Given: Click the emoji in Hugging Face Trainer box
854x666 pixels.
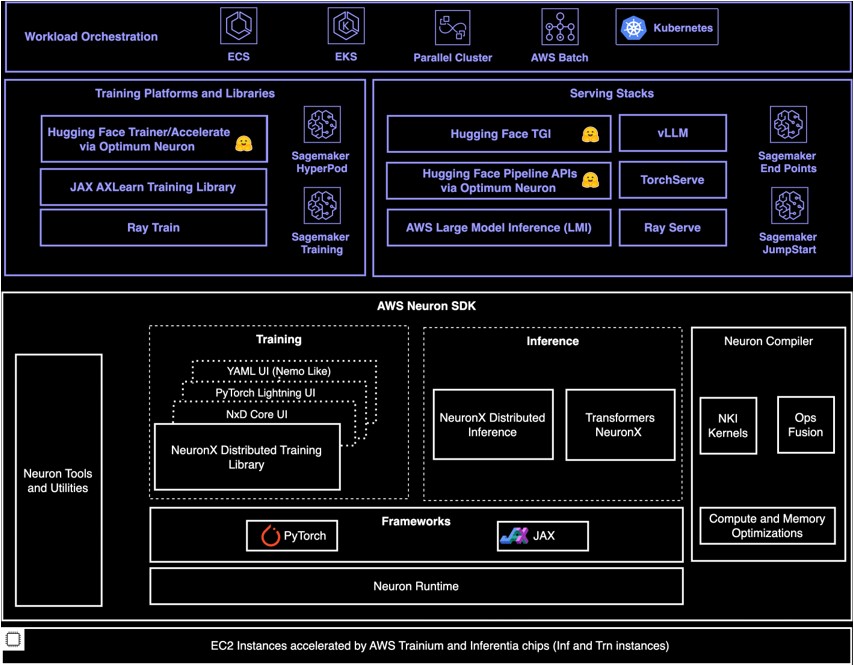Looking at the screenshot, I should pyautogui.click(x=243, y=144).
